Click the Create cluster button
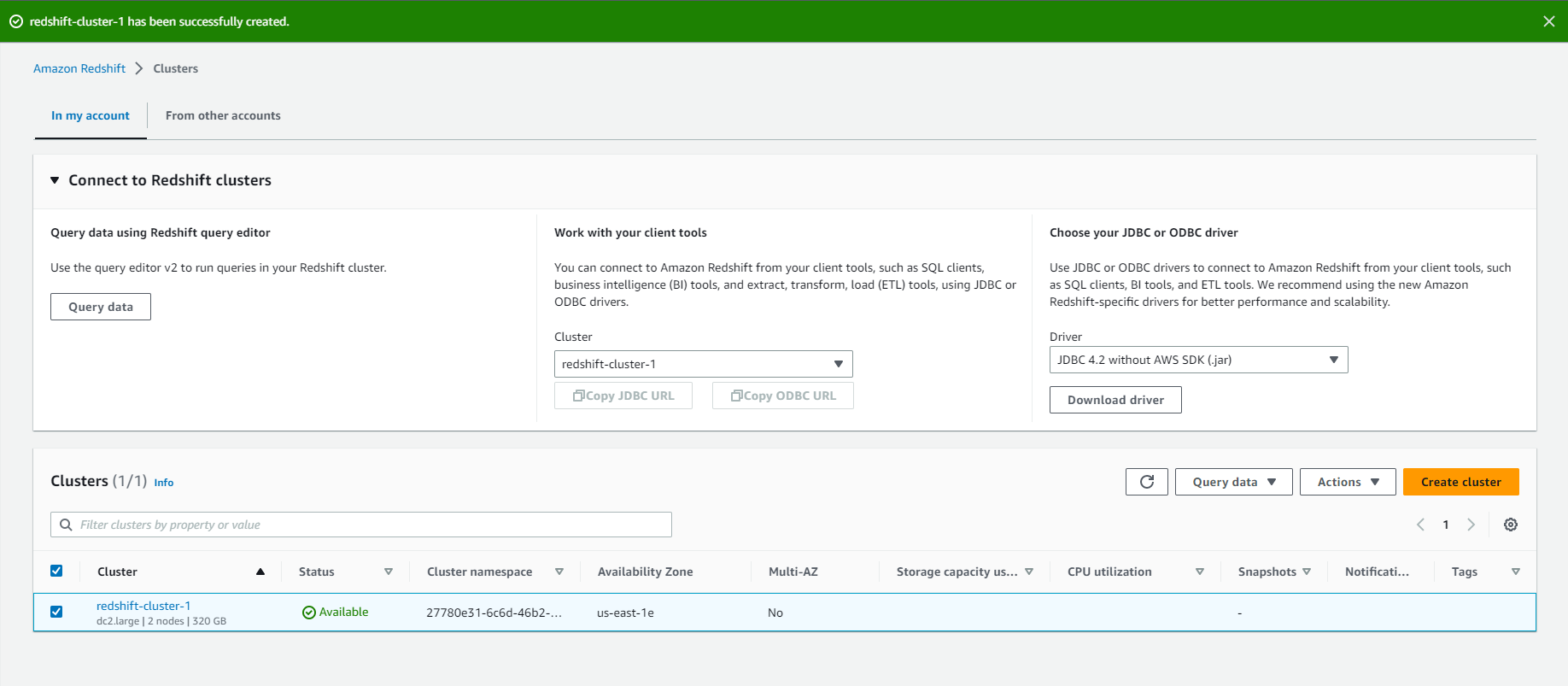 1461,482
